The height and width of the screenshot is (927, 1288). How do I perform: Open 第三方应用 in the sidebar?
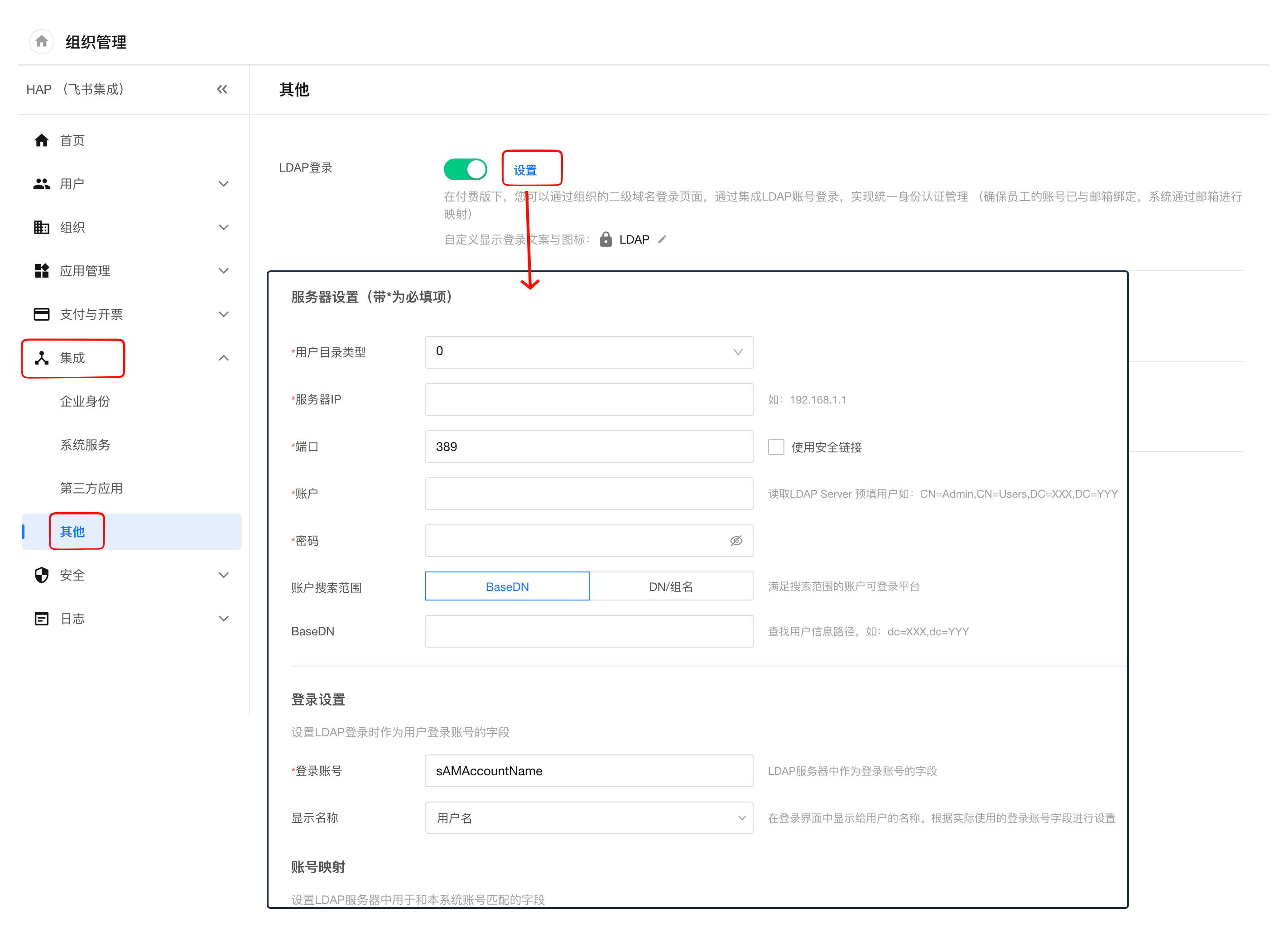(x=91, y=488)
